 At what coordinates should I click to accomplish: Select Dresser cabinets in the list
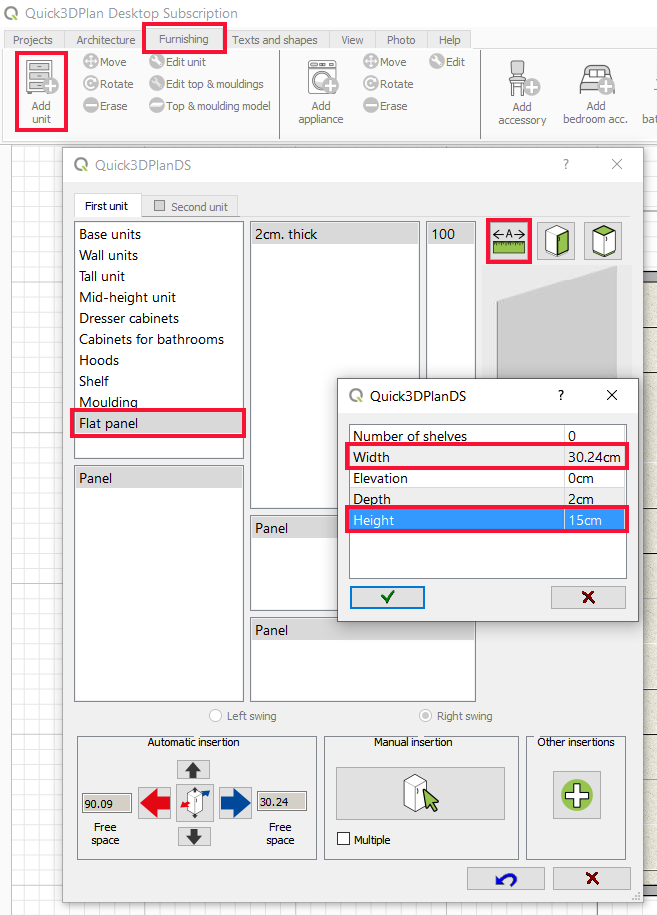coord(159,318)
